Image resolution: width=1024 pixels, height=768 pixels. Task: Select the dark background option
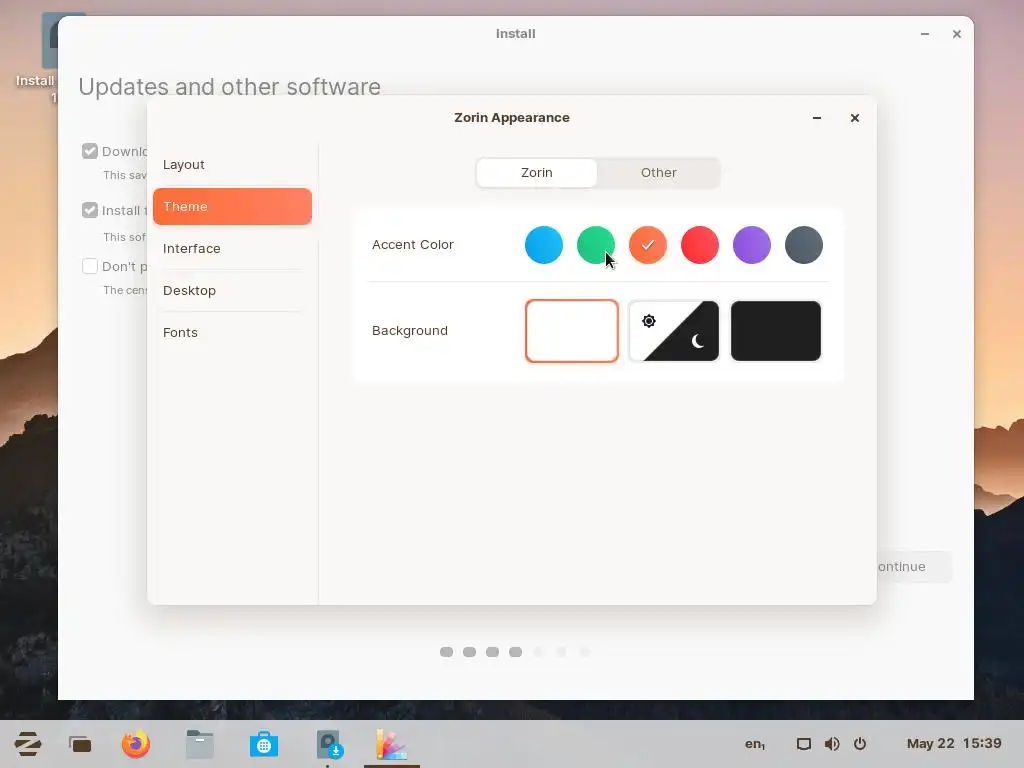776,331
